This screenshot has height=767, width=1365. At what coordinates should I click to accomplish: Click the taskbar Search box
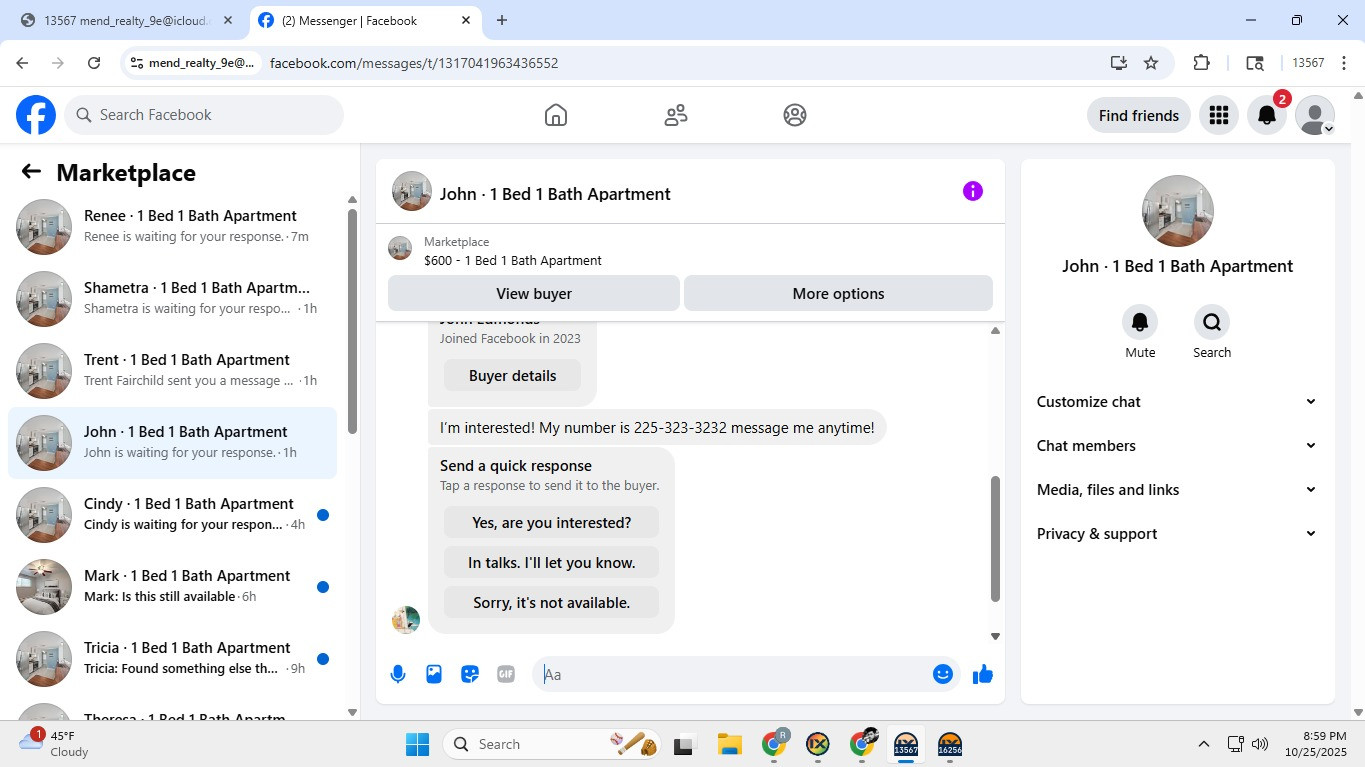pyautogui.click(x=553, y=744)
